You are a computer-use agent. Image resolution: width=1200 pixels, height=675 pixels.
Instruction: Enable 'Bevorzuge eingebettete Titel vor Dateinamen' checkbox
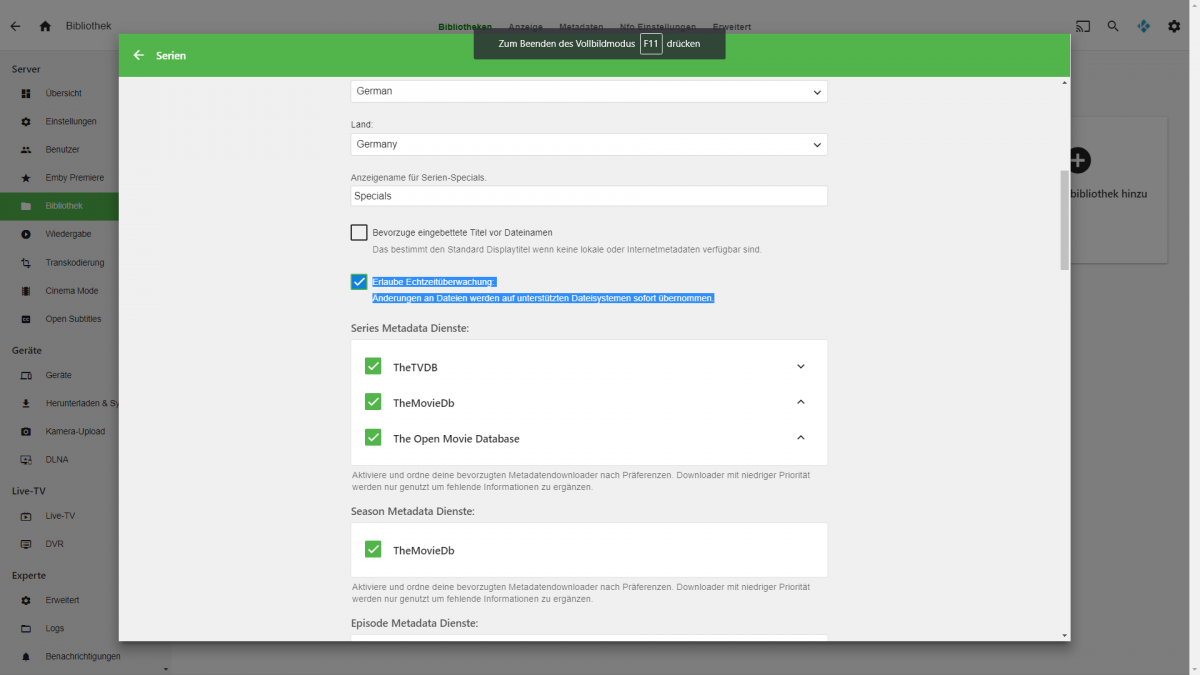[359, 233]
